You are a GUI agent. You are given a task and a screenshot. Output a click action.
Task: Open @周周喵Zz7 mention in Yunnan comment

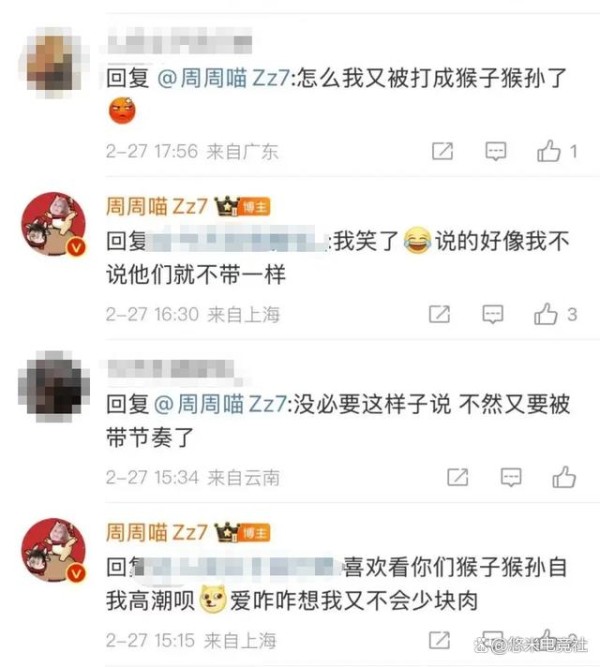(220, 404)
